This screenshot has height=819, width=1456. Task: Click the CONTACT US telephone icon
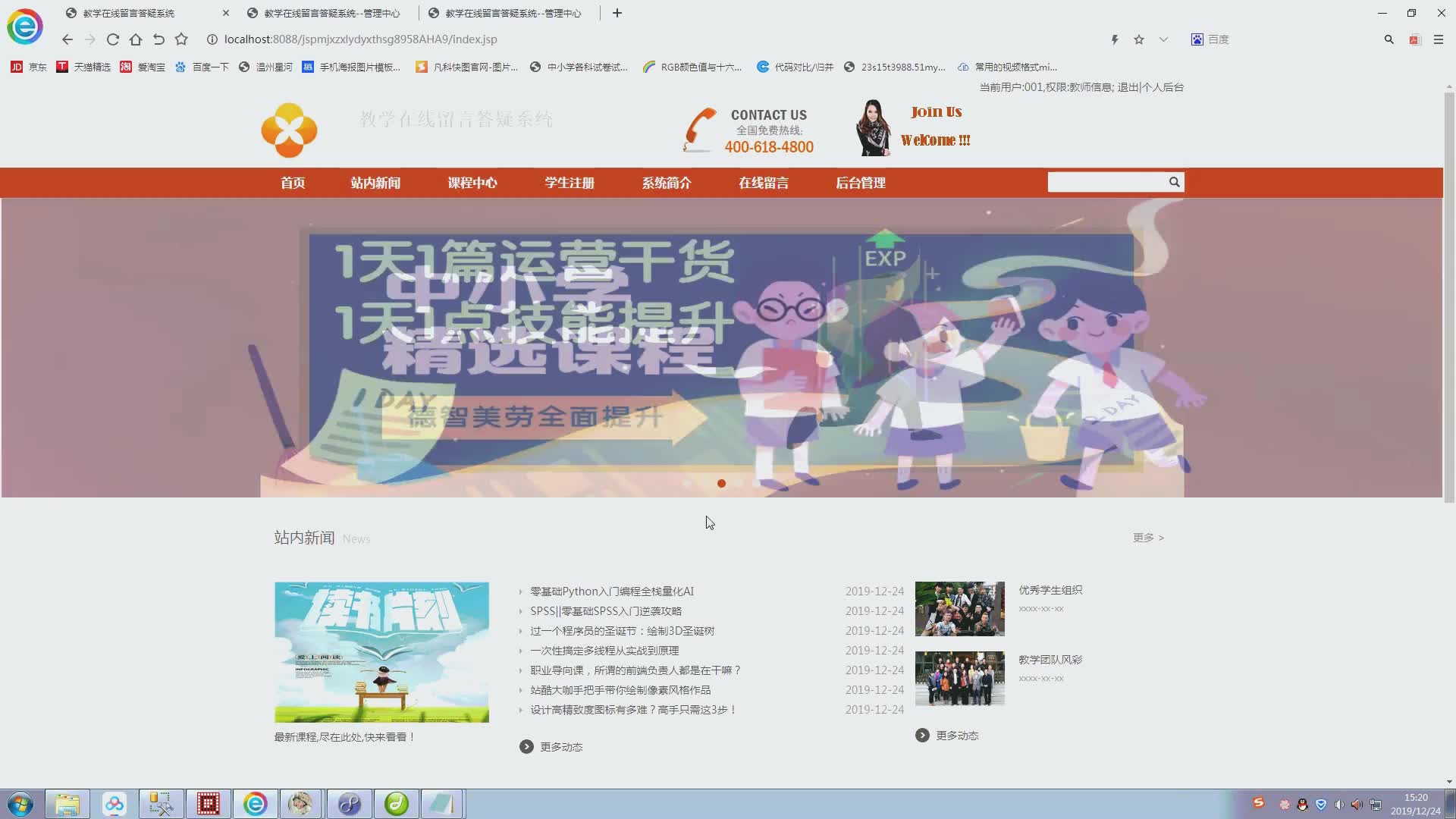pos(698,129)
